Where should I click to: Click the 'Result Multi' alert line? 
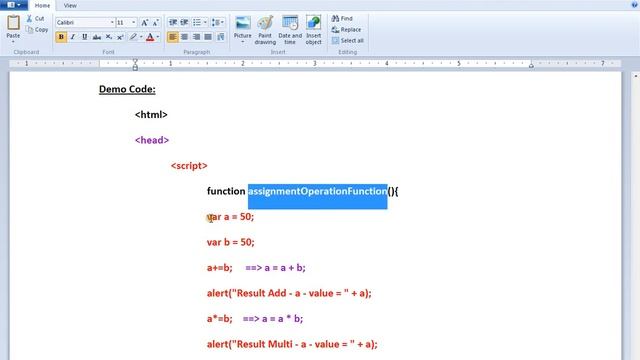[292, 344]
